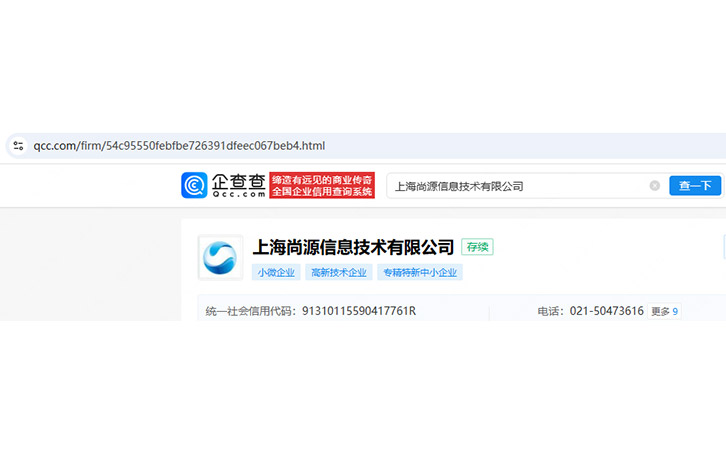Select credit code 91310115590417761R

click(359, 311)
